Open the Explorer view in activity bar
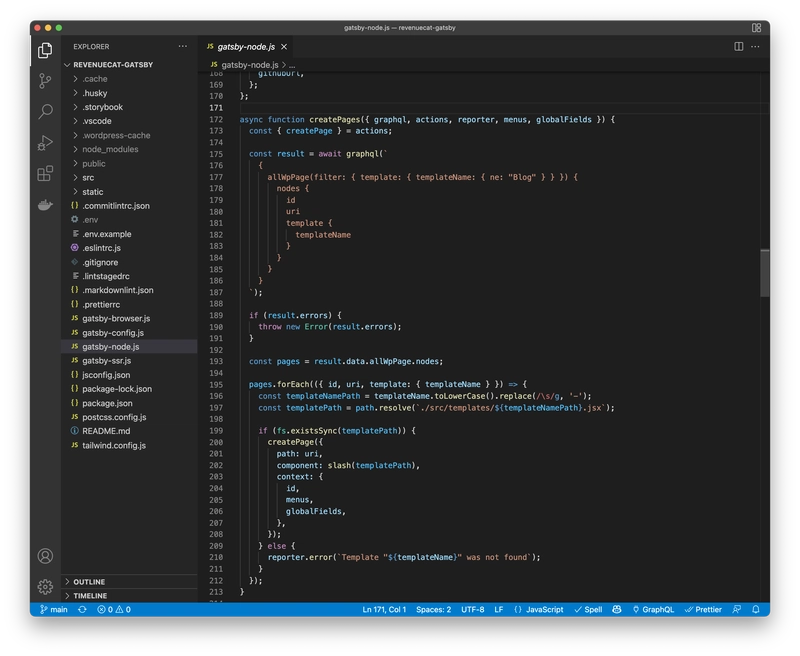800x656 pixels. [45, 50]
